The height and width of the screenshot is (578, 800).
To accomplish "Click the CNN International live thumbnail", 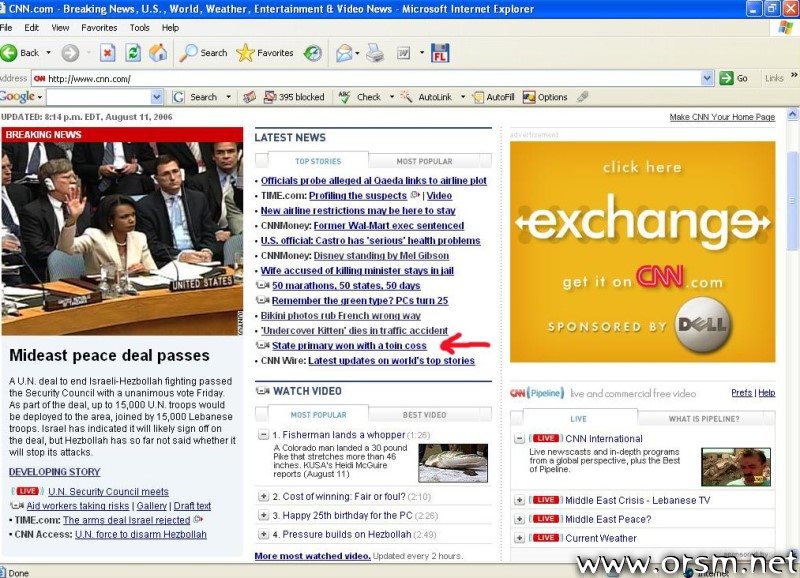I will coord(736,467).
